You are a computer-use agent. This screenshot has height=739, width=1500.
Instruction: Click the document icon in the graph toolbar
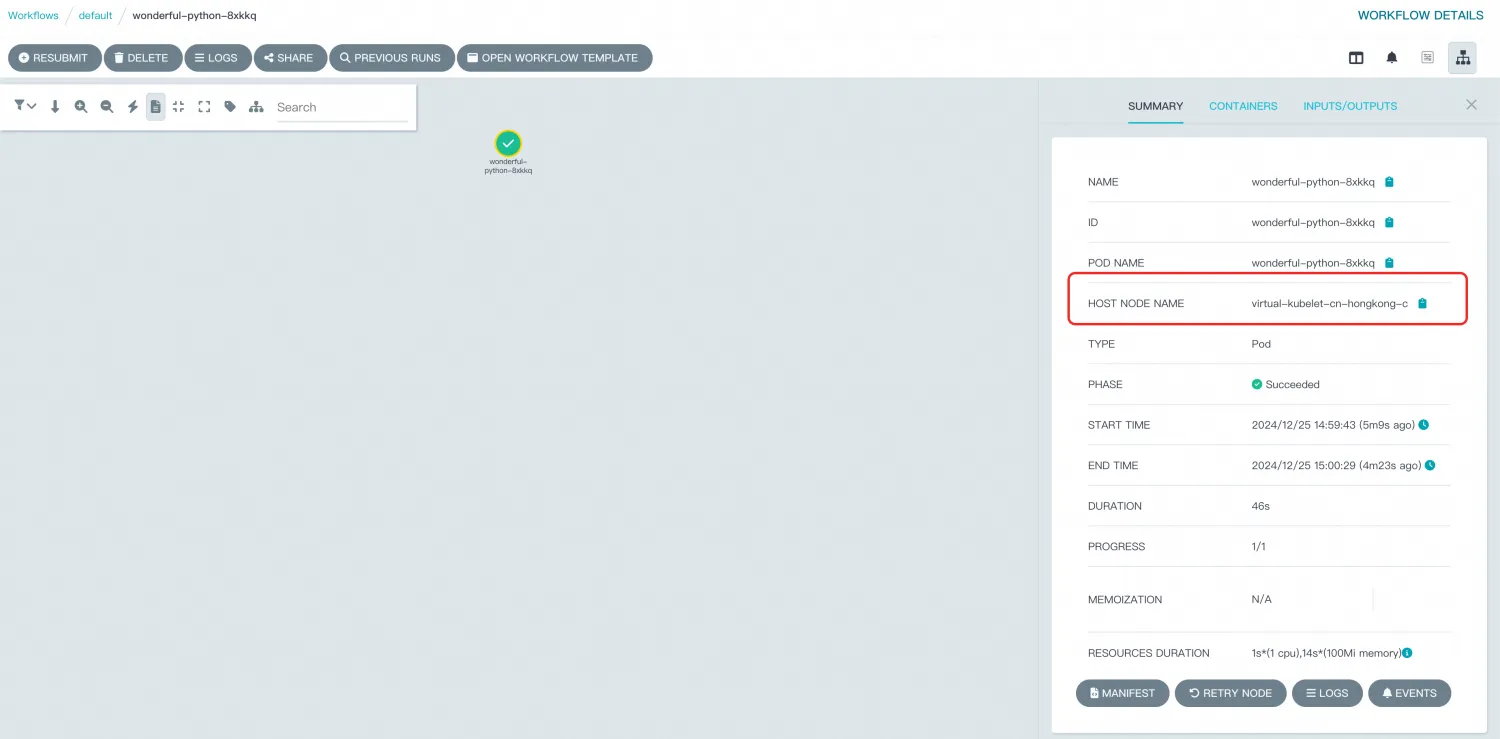point(155,105)
